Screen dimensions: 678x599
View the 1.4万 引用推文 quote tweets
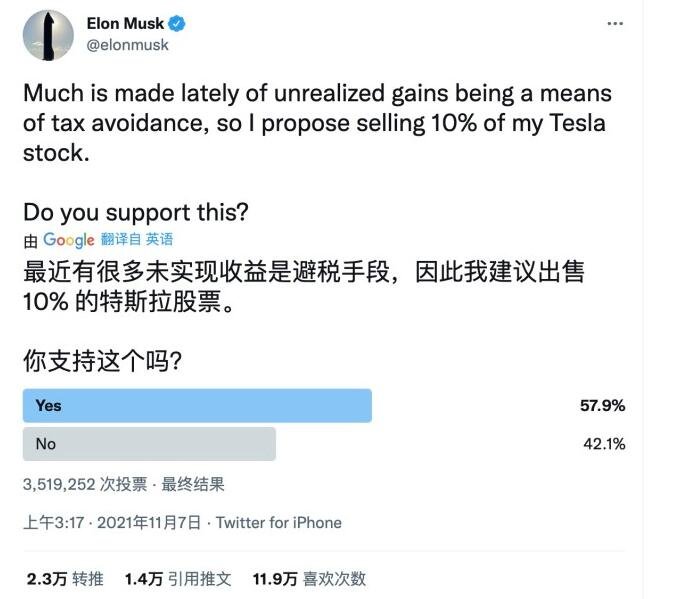click(x=177, y=578)
